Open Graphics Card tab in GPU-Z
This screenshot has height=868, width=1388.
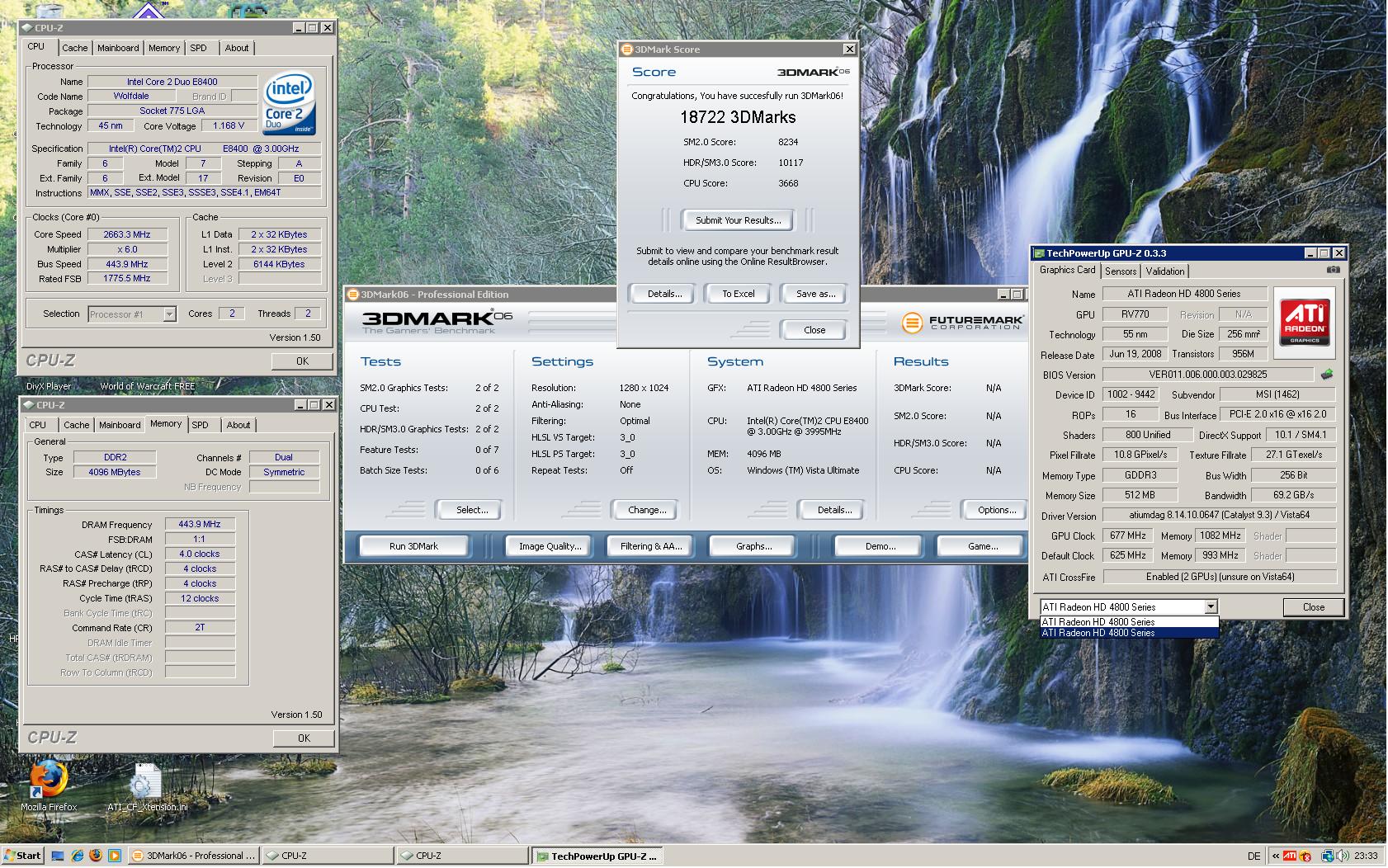[x=1067, y=270]
